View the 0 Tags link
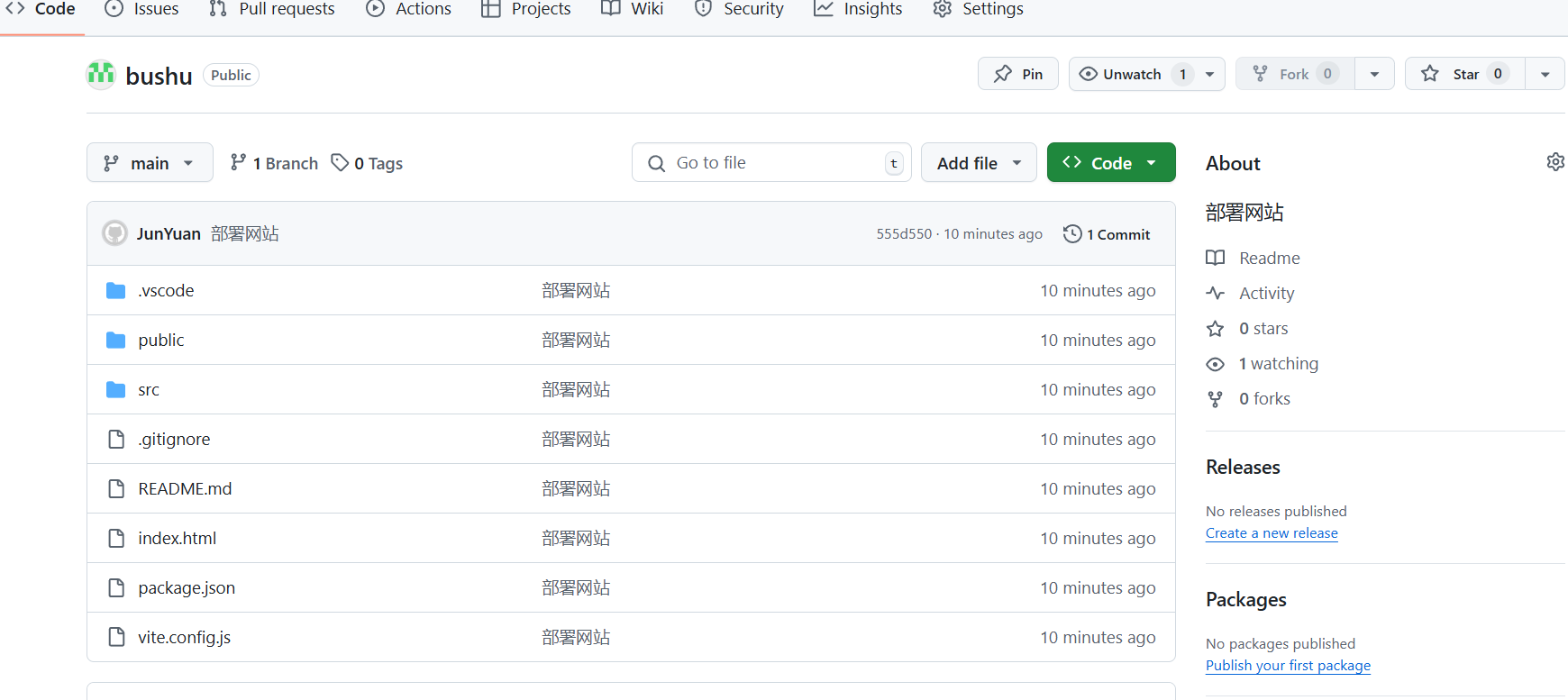This screenshot has width=1568, height=700. tap(367, 163)
